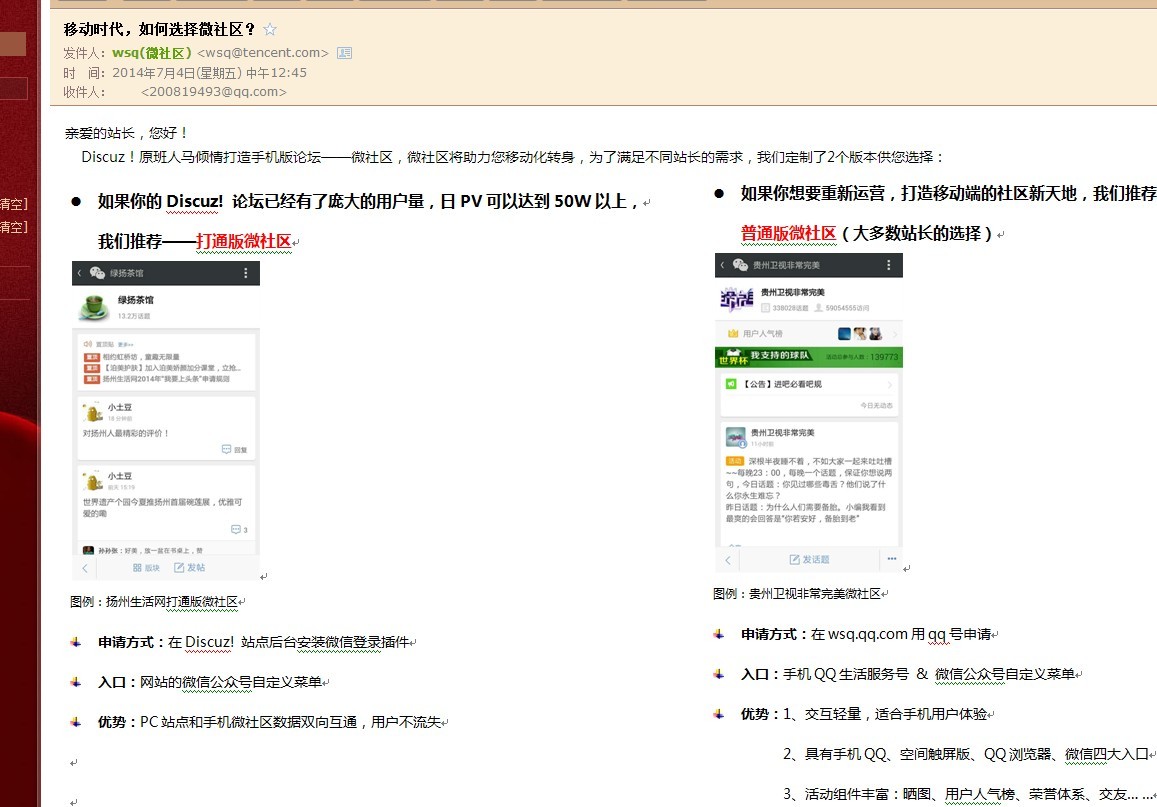Click sender name wsq(微社区)
1157x807 pixels.
(152, 53)
